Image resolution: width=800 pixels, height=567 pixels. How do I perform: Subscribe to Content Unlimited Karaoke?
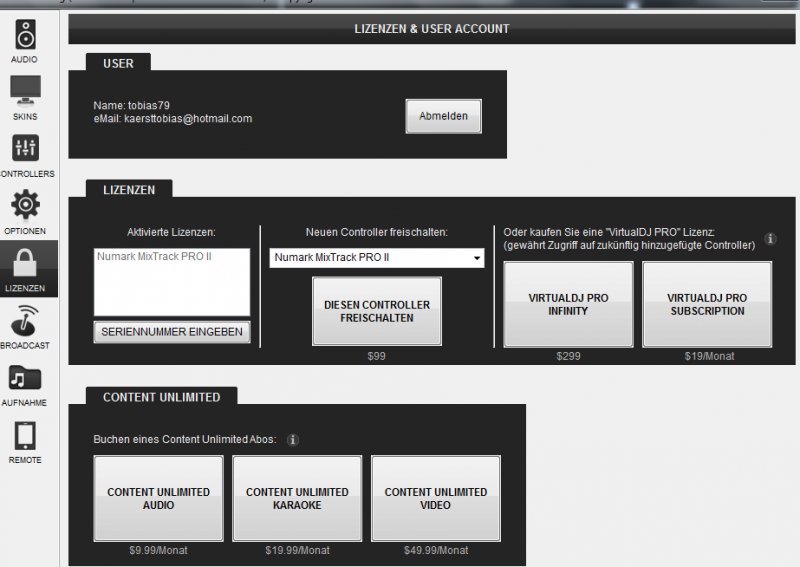[x=297, y=499]
